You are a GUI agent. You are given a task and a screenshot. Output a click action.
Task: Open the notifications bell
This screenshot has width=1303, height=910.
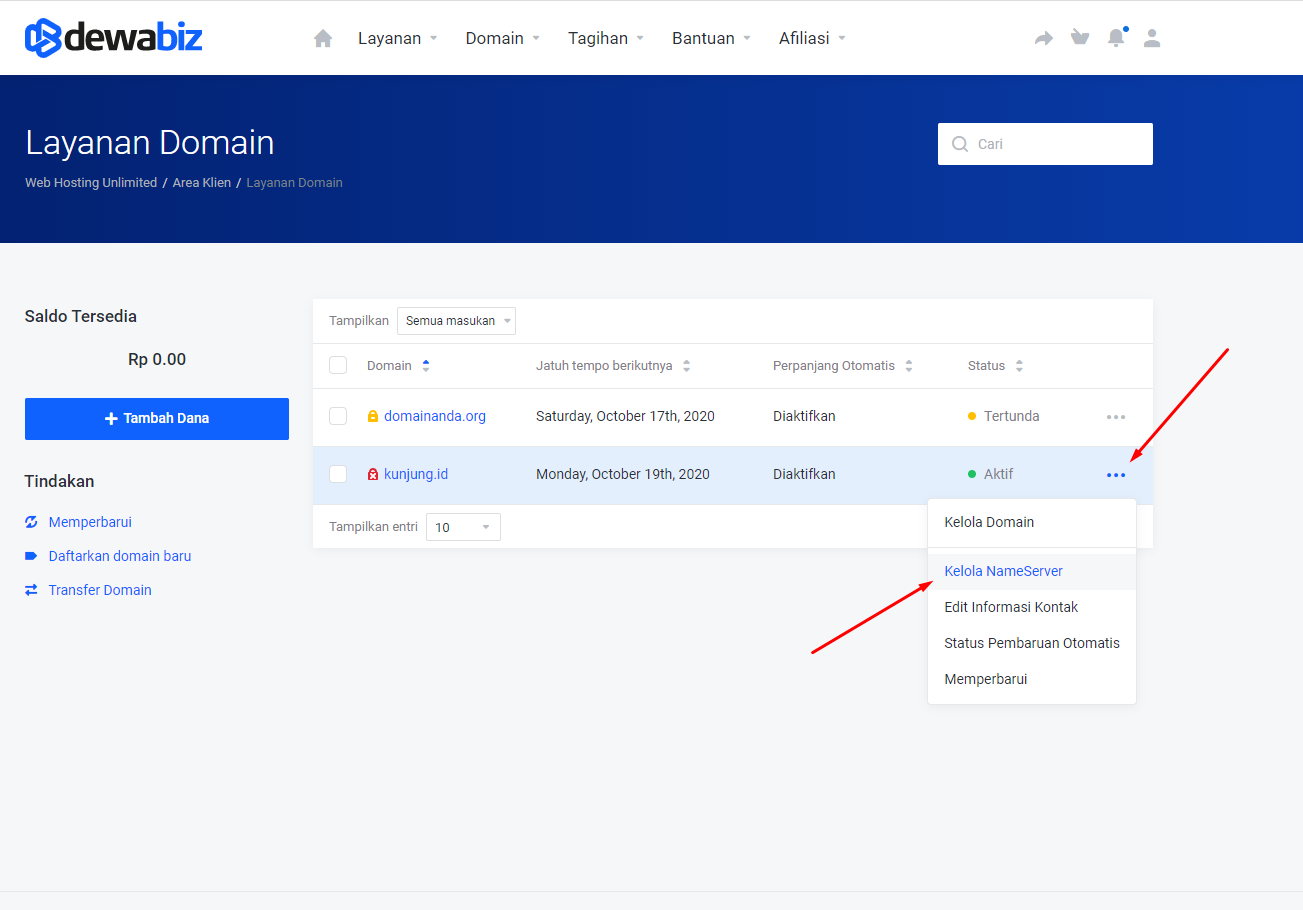tap(1116, 38)
